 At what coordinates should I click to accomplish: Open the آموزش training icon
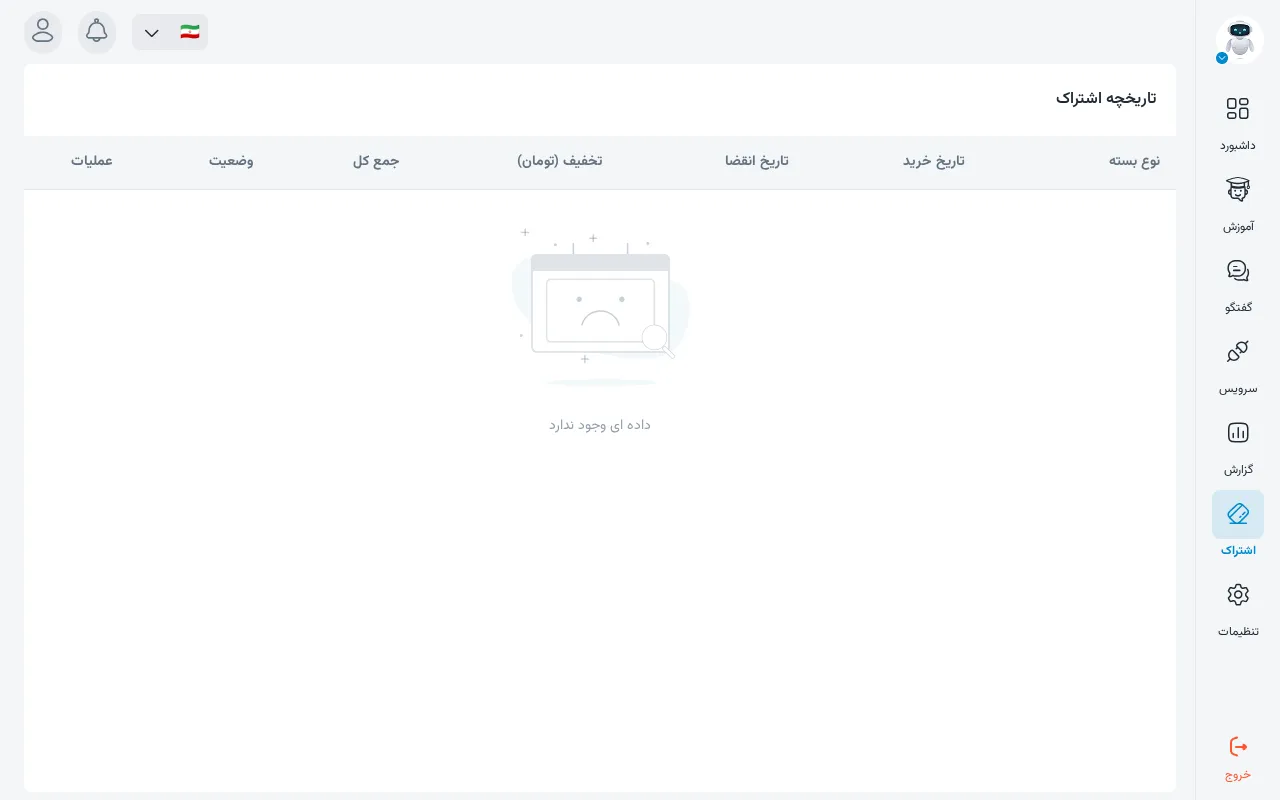pyautogui.click(x=1238, y=189)
